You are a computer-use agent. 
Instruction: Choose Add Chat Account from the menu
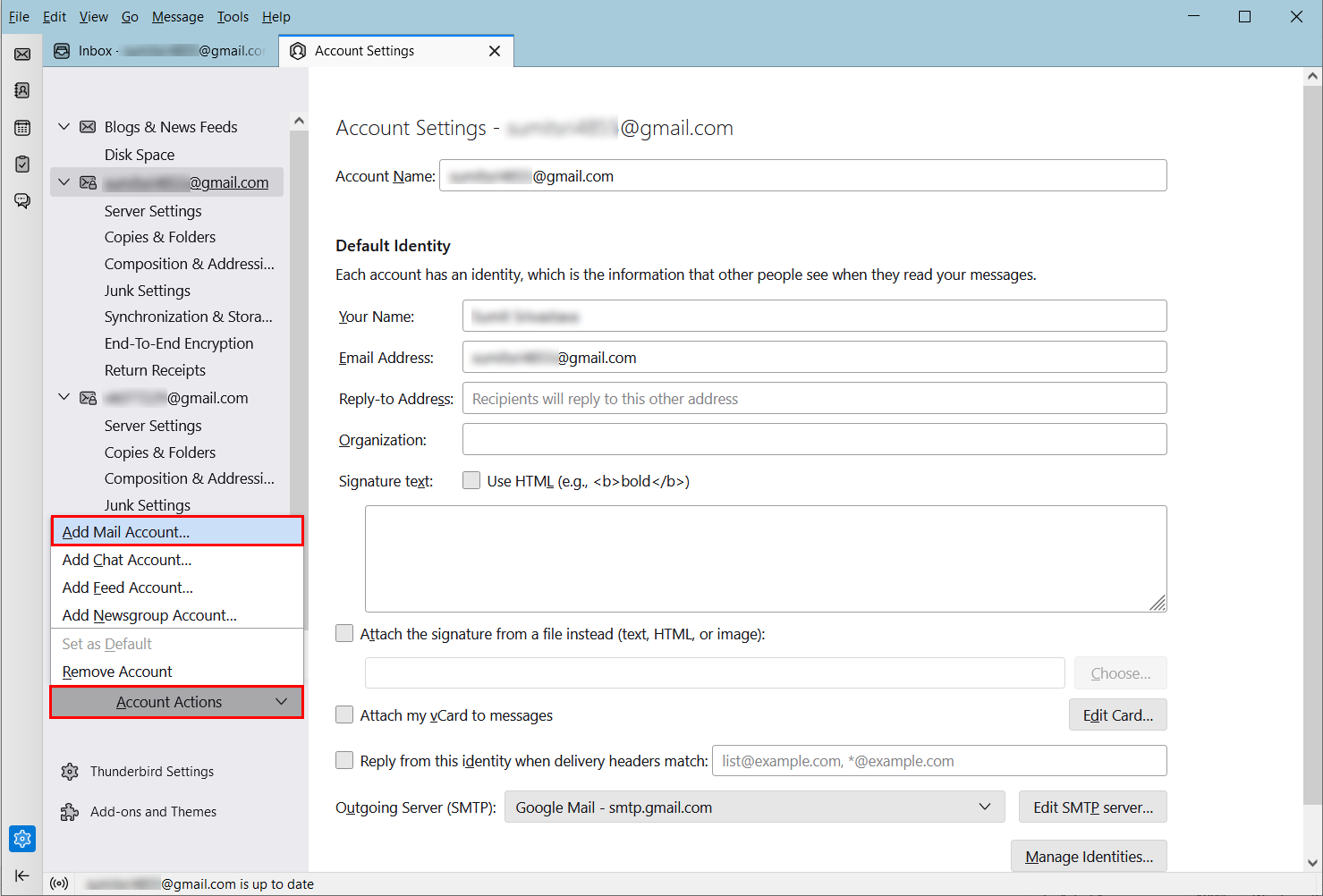click(x=177, y=560)
